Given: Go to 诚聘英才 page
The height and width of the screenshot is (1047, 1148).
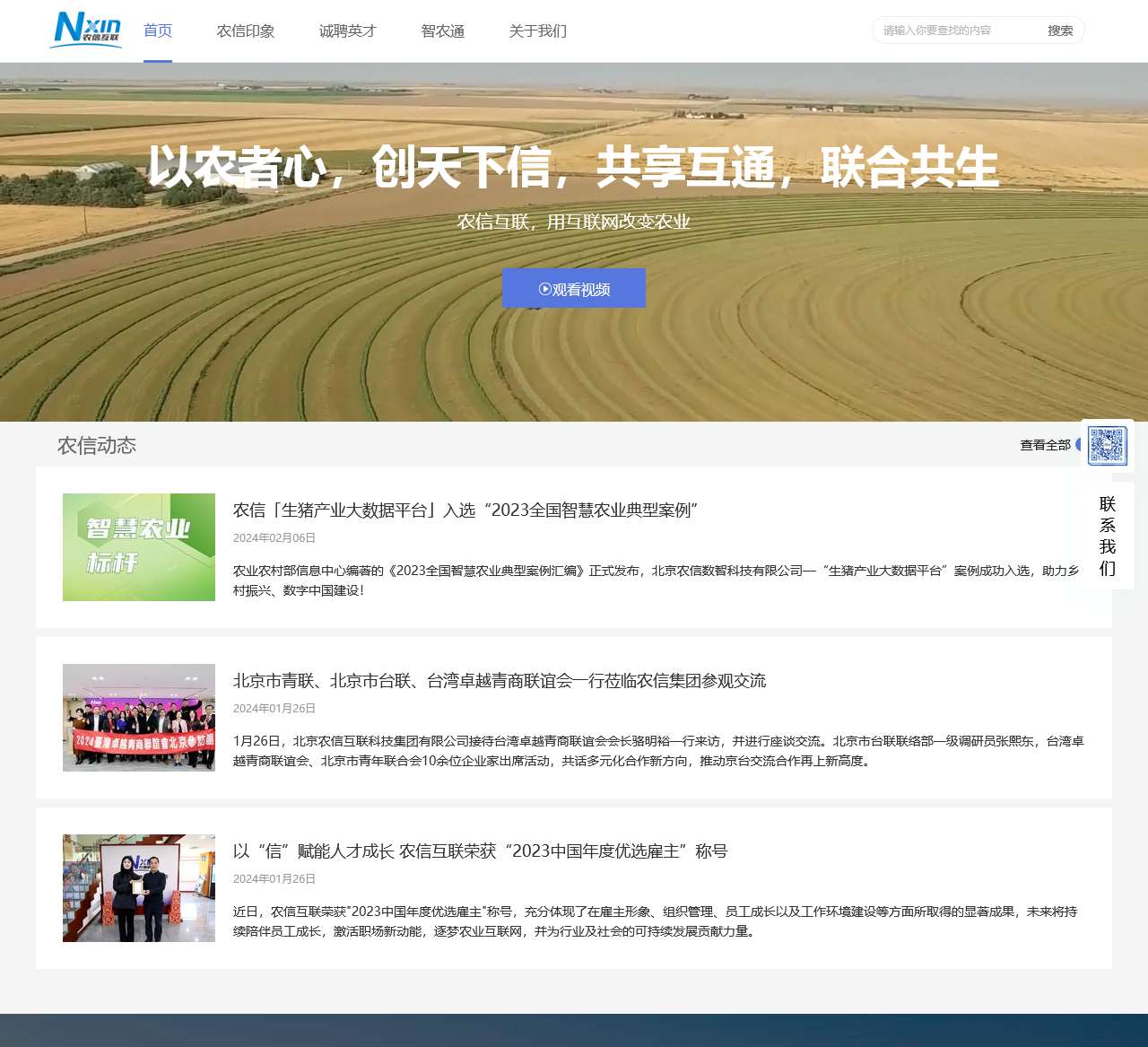Looking at the screenshot, I should coord(348,31).
